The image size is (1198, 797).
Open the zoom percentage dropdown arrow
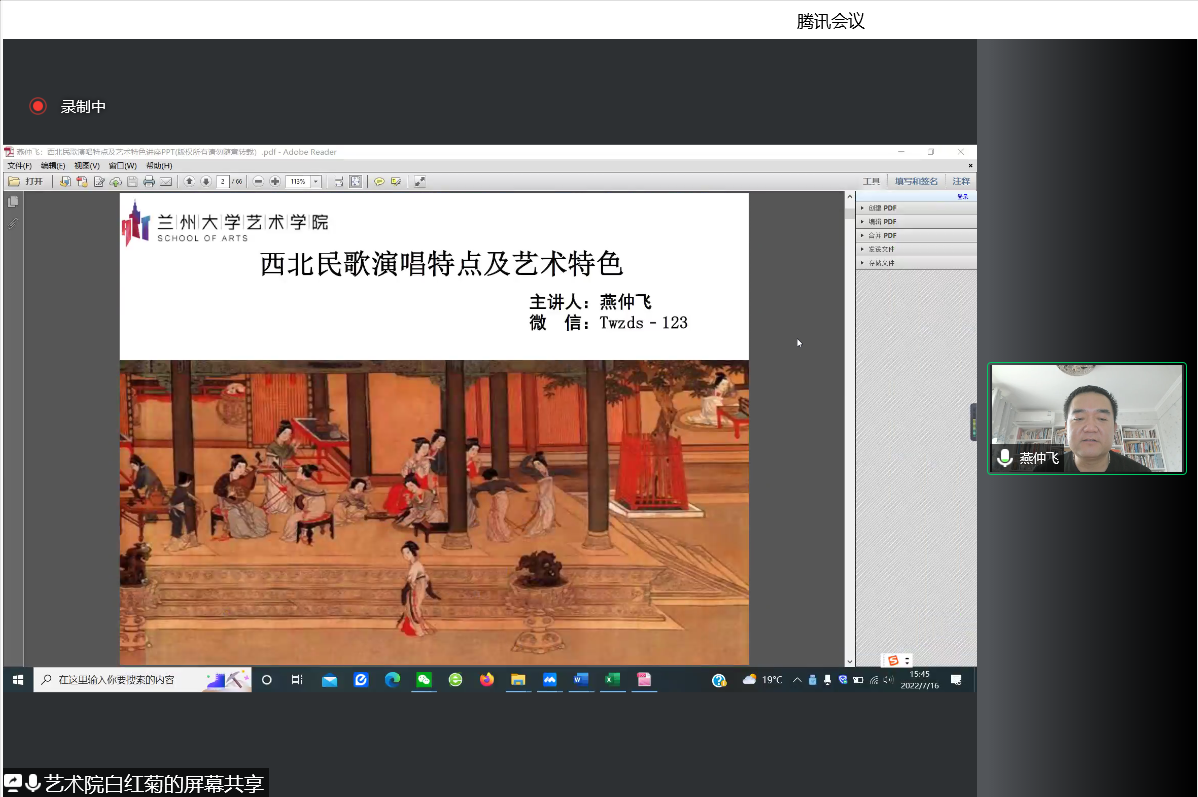tap(316, 182)
